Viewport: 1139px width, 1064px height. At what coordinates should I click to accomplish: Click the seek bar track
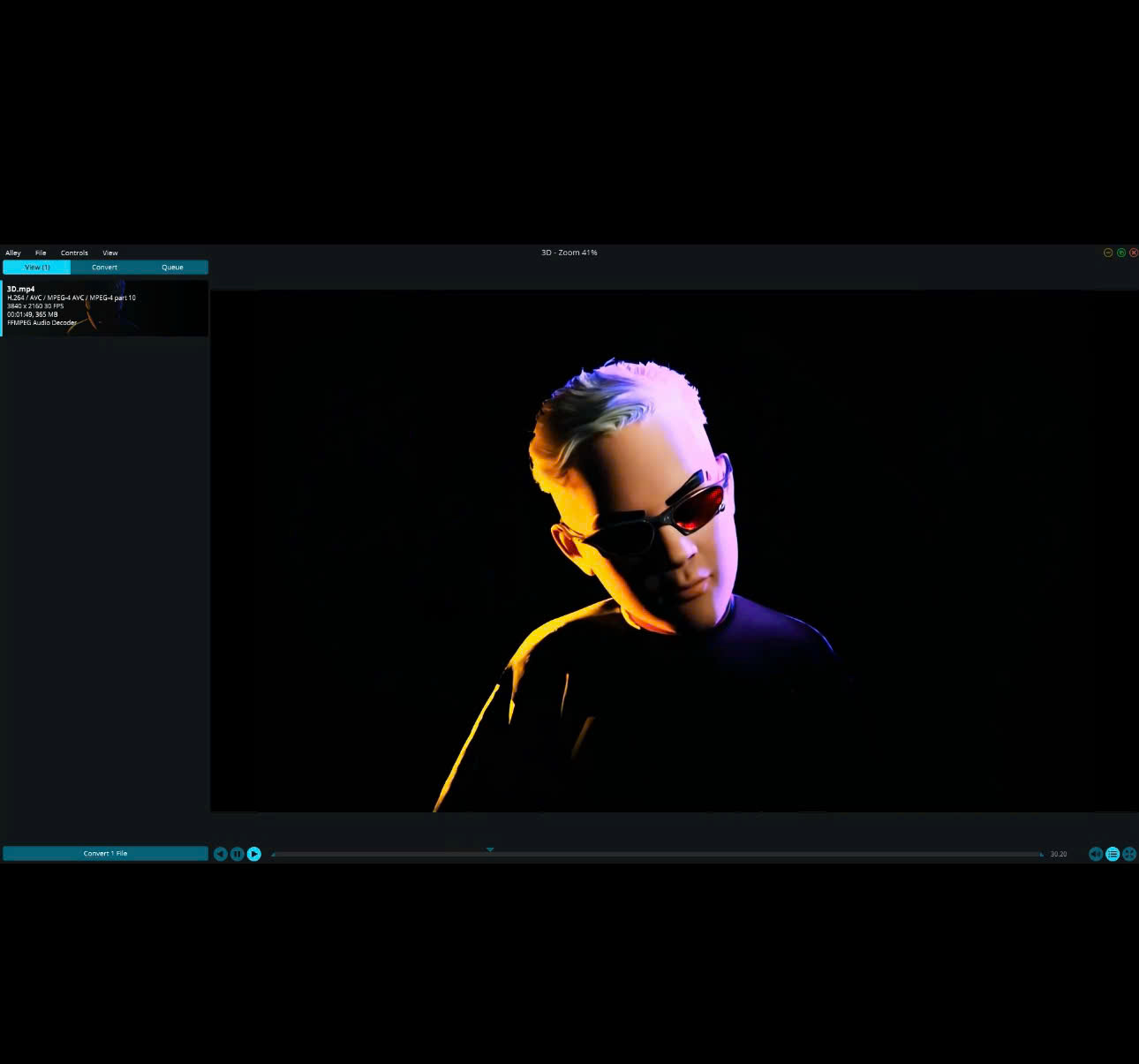[658, 855]
